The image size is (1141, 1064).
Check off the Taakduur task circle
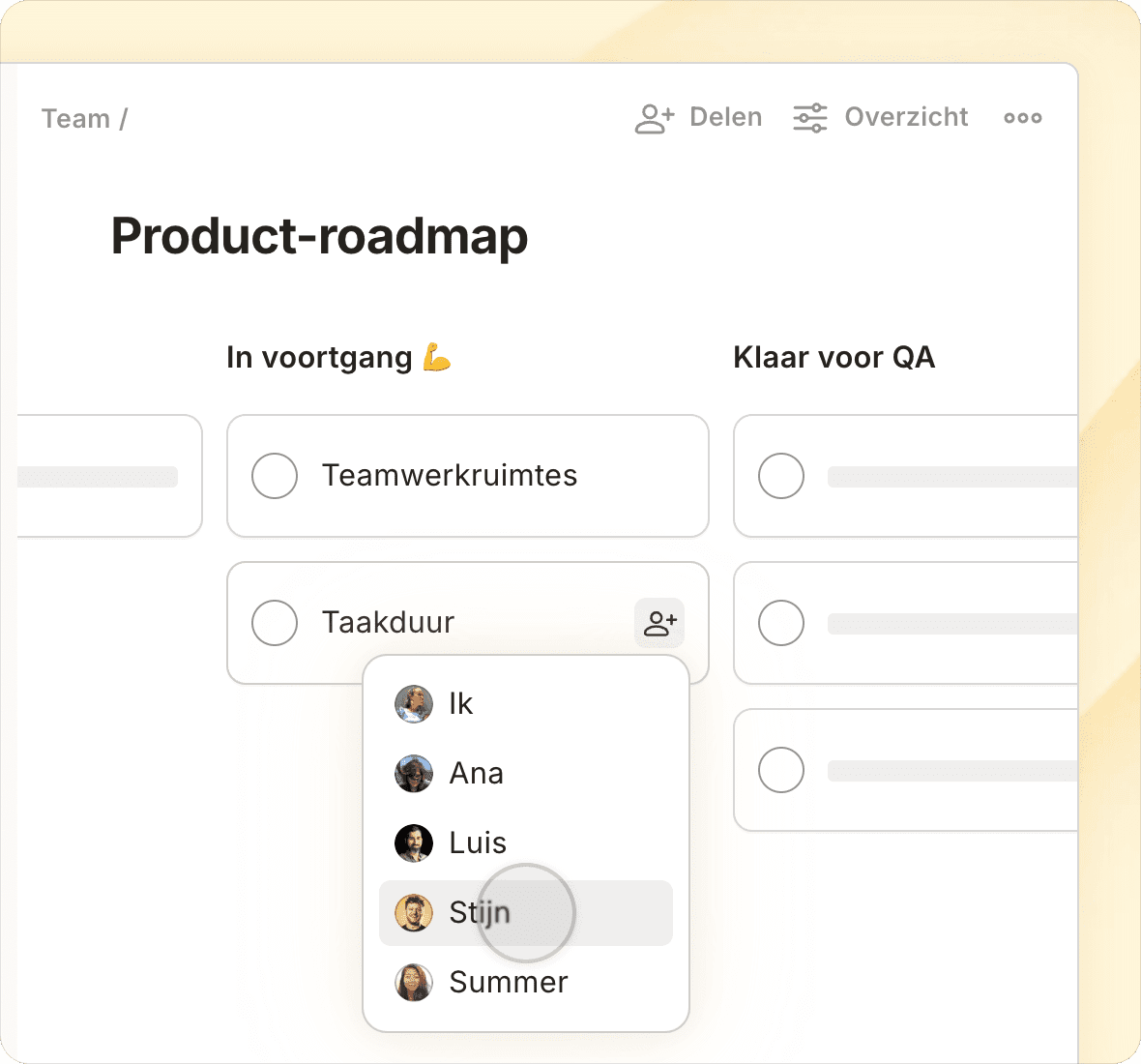pyautogui.click(x=275, y=623)
